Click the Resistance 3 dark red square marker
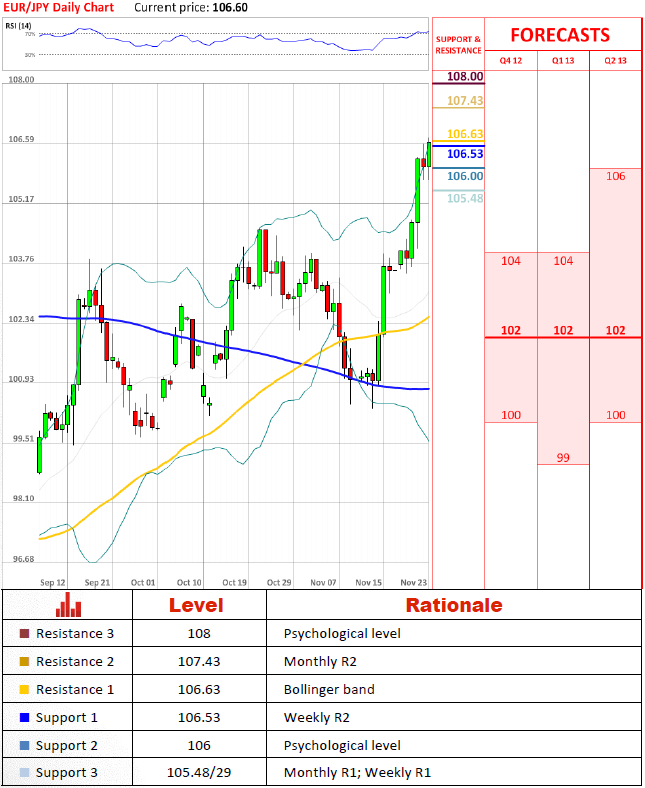Screen dimensions: 645x788 pyautogui.click(x=24, y=634)
